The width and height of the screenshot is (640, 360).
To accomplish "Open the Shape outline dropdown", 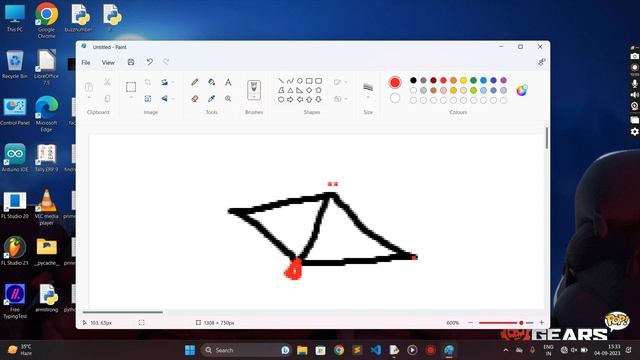I will coord(340,82).
